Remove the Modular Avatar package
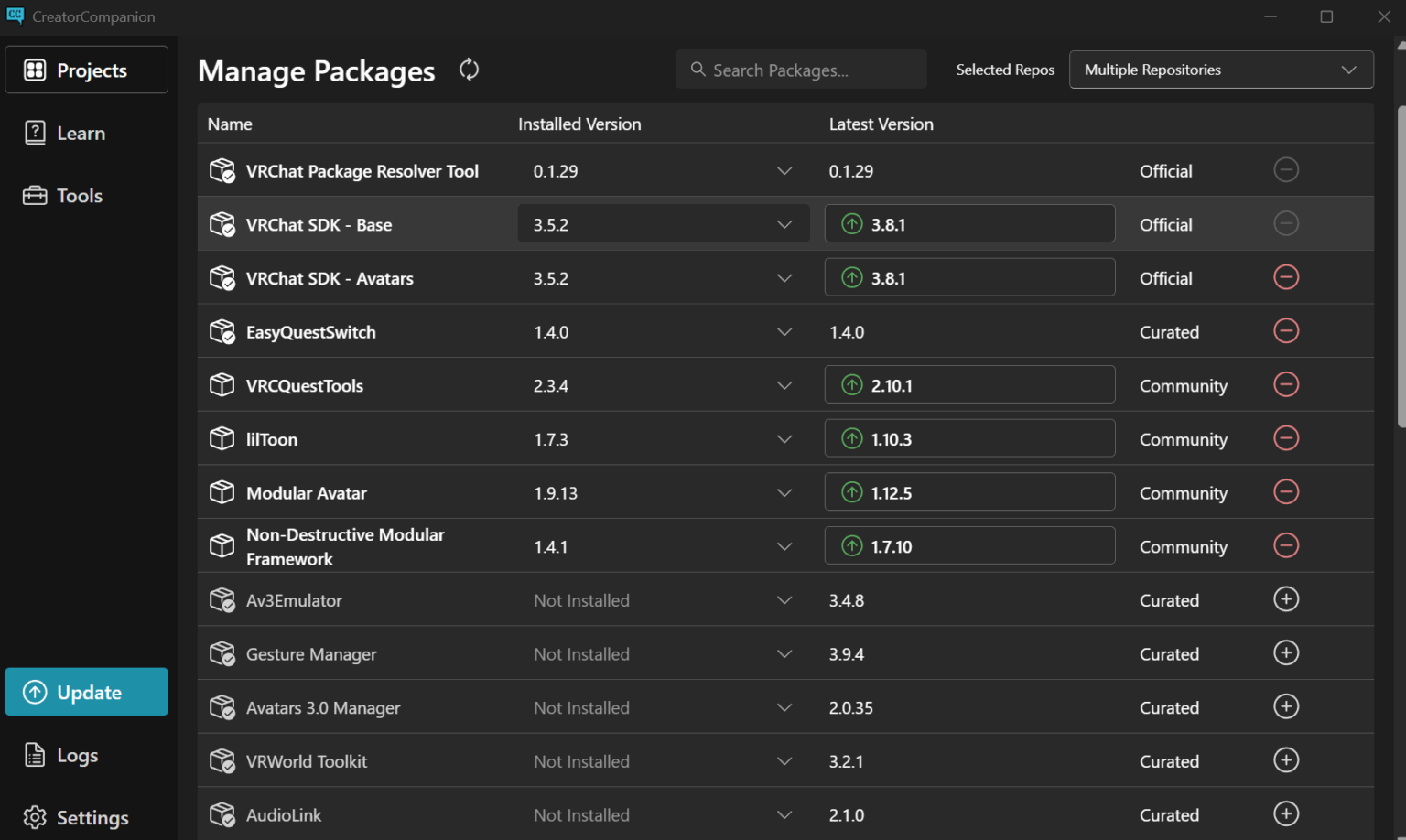 (1285, 492)
